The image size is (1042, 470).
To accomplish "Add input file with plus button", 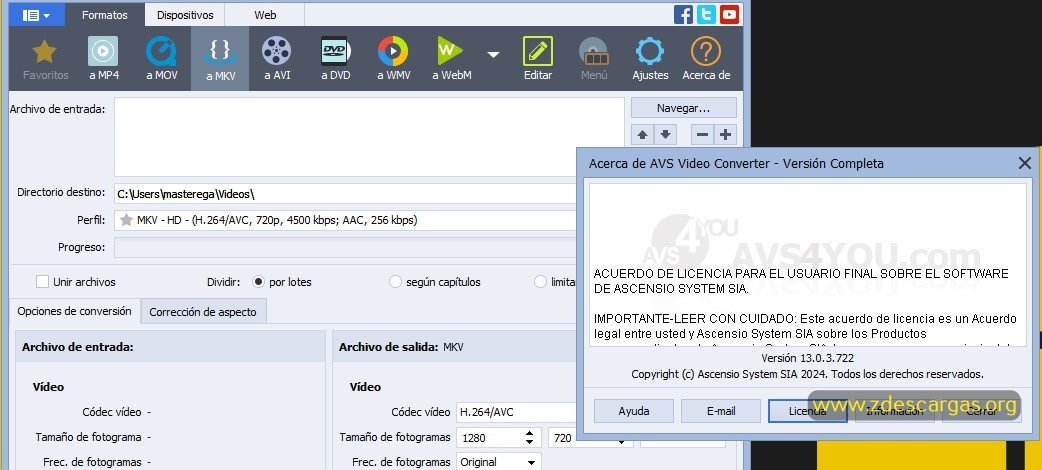I will click(725, 135).
